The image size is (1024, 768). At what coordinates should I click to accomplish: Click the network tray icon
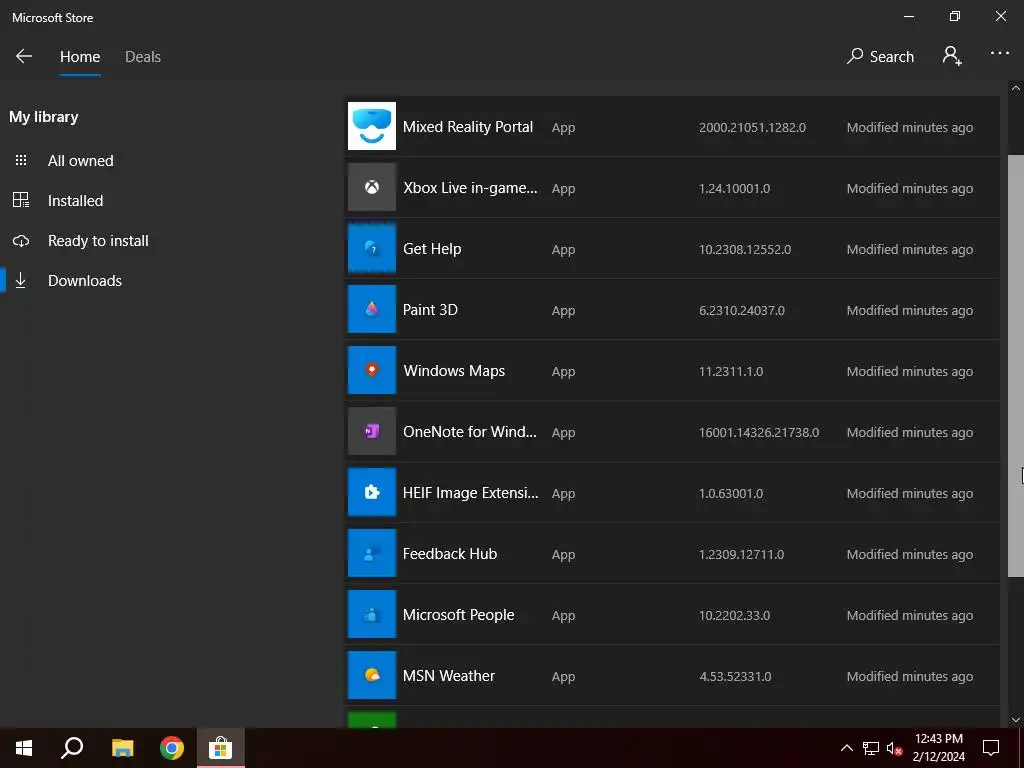(871, 748)
